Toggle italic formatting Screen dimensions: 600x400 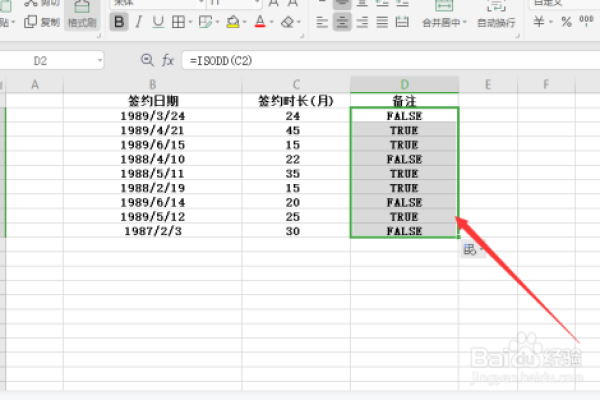point(138,21)
